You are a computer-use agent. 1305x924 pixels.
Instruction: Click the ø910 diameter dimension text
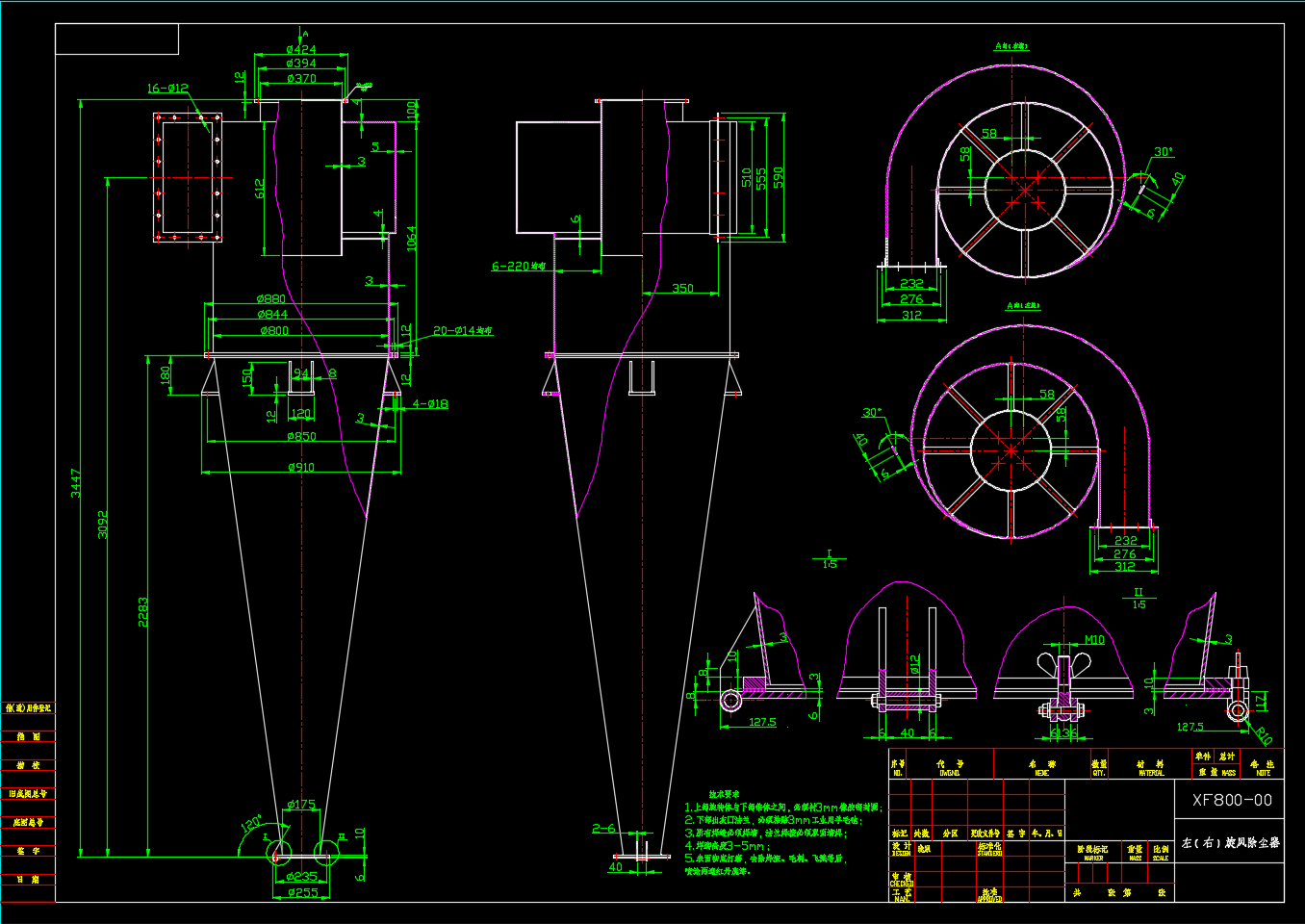301,467
